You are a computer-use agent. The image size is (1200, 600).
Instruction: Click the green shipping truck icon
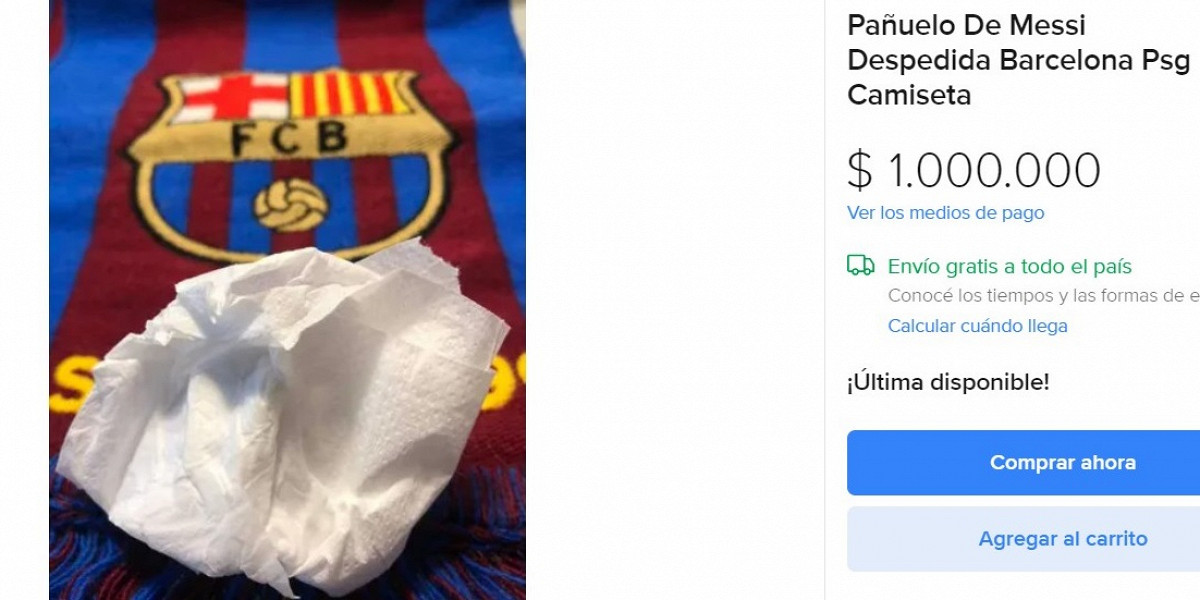[860, 265]
